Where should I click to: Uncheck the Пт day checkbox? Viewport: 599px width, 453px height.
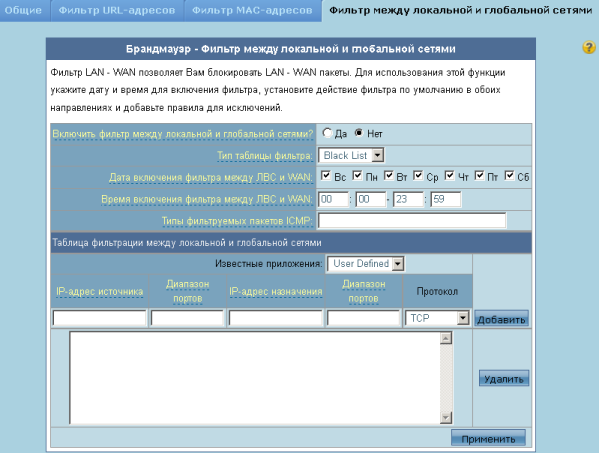[x=479, y=175]
